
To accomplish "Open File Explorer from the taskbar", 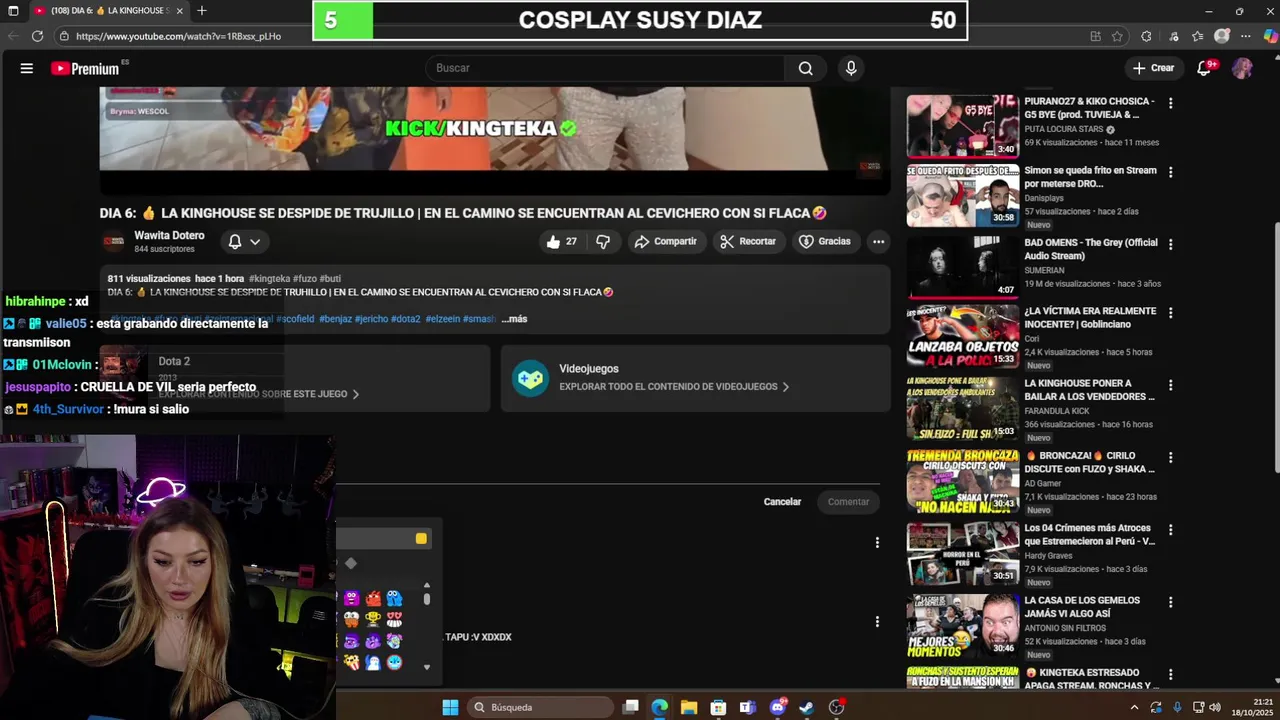I will (689, 707).
